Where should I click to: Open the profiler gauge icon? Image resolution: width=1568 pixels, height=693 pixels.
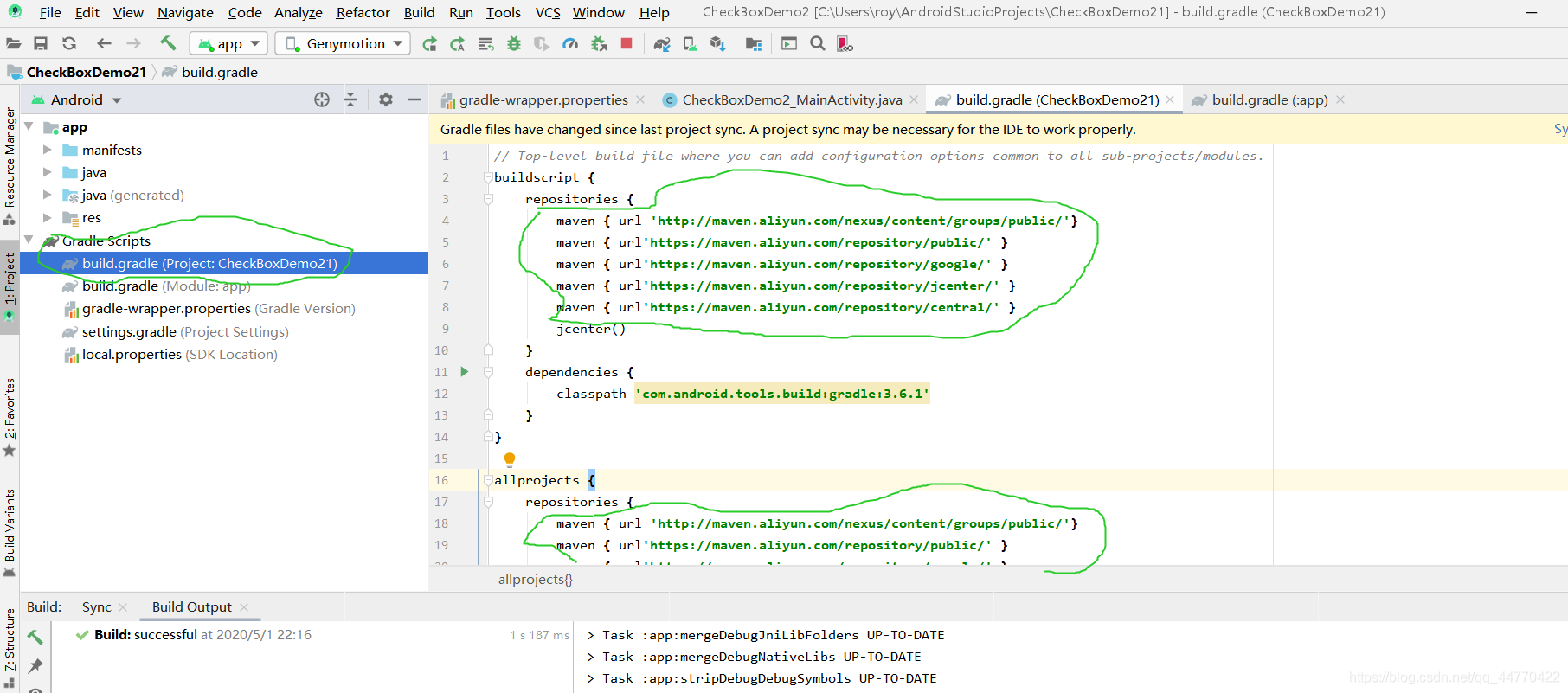(x=570, y=43)
